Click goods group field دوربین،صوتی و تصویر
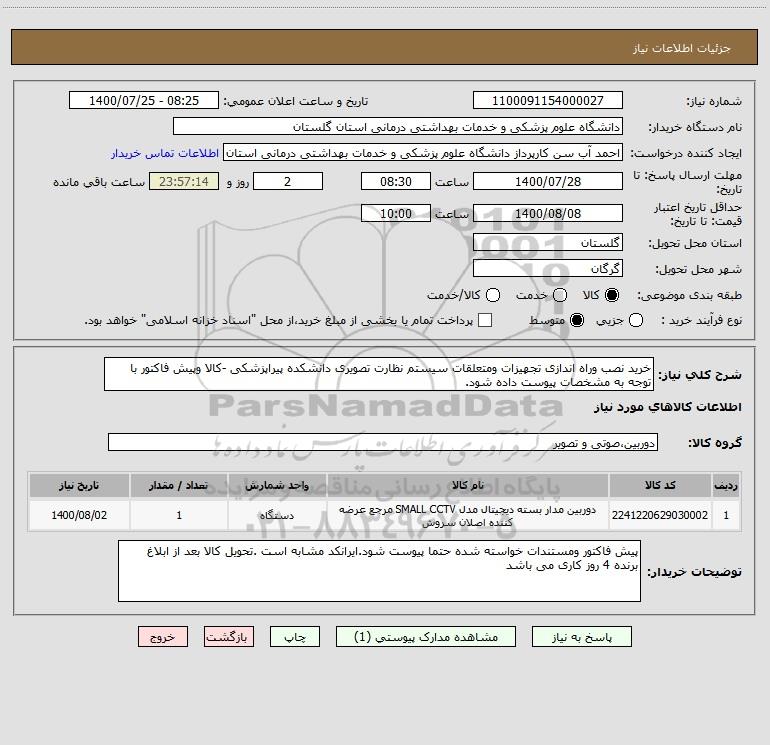The height and width of the screenshot is (745, 770). [383, 442]
